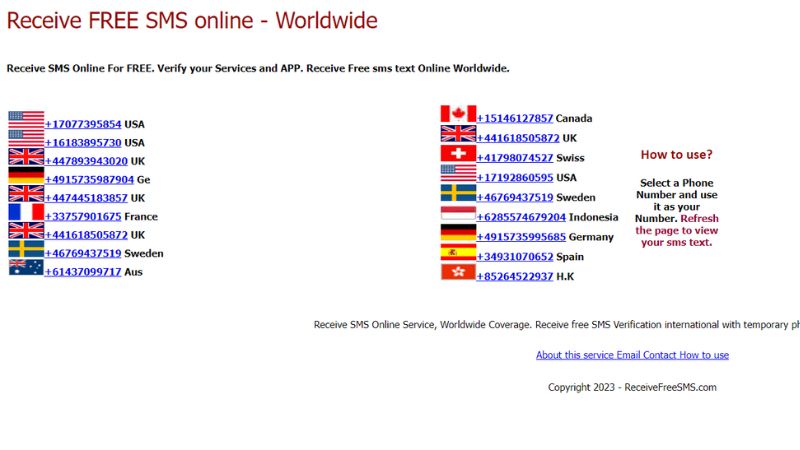
Task: Click the UK flag beside +447893943020
Action: [26, 157]
